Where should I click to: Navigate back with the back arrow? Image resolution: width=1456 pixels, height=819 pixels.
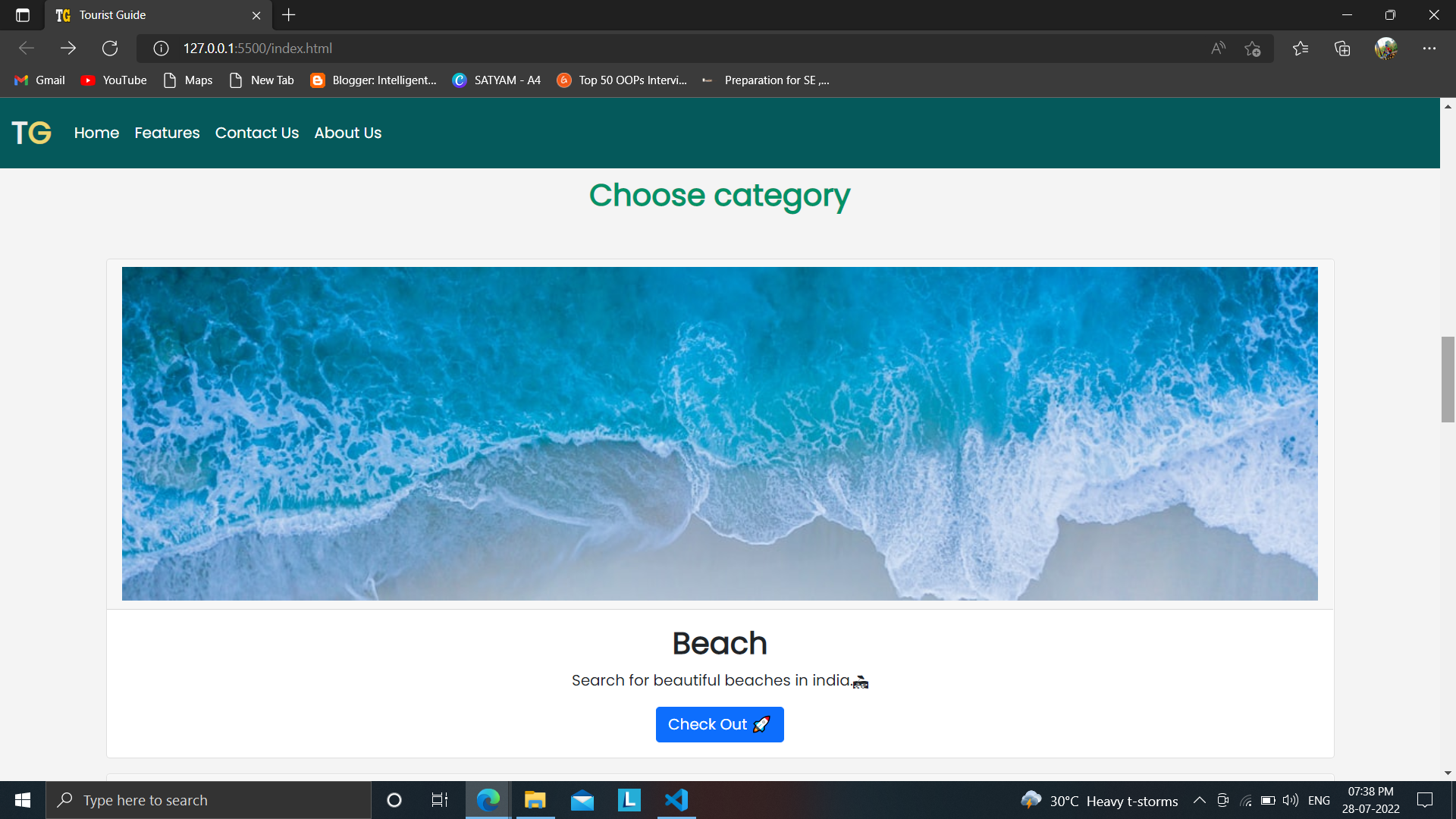[26, 48]
